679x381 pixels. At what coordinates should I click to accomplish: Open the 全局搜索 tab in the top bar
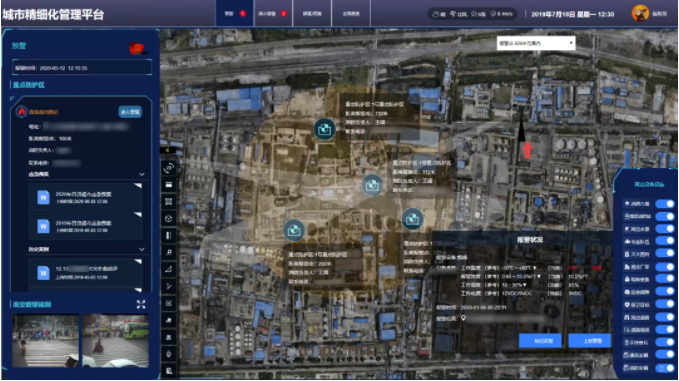(x=351, y=13)
